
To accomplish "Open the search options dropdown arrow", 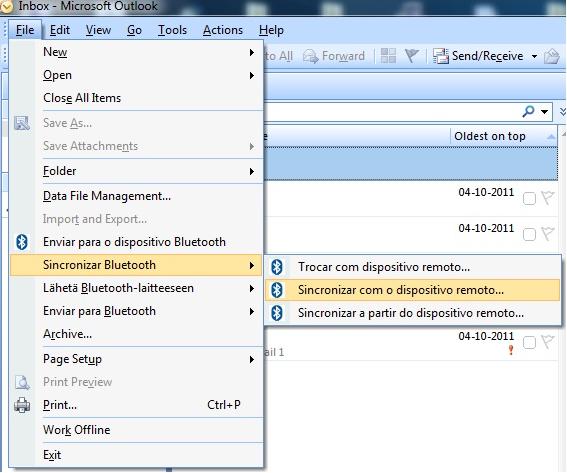I will pyautogui.click(x=544, y=112).
